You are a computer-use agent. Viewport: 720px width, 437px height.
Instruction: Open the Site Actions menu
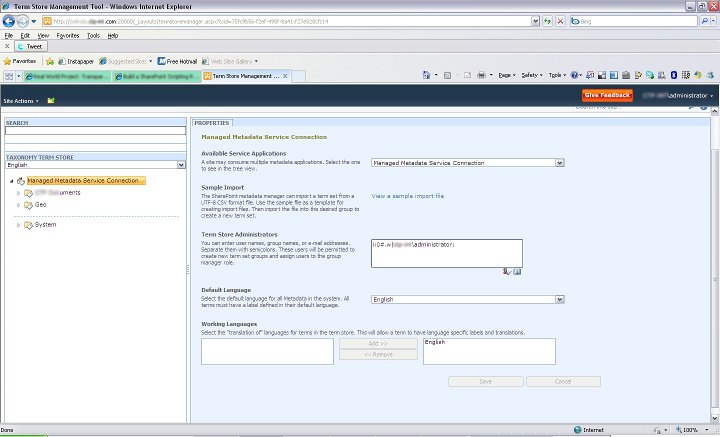(x=21, y=101)
